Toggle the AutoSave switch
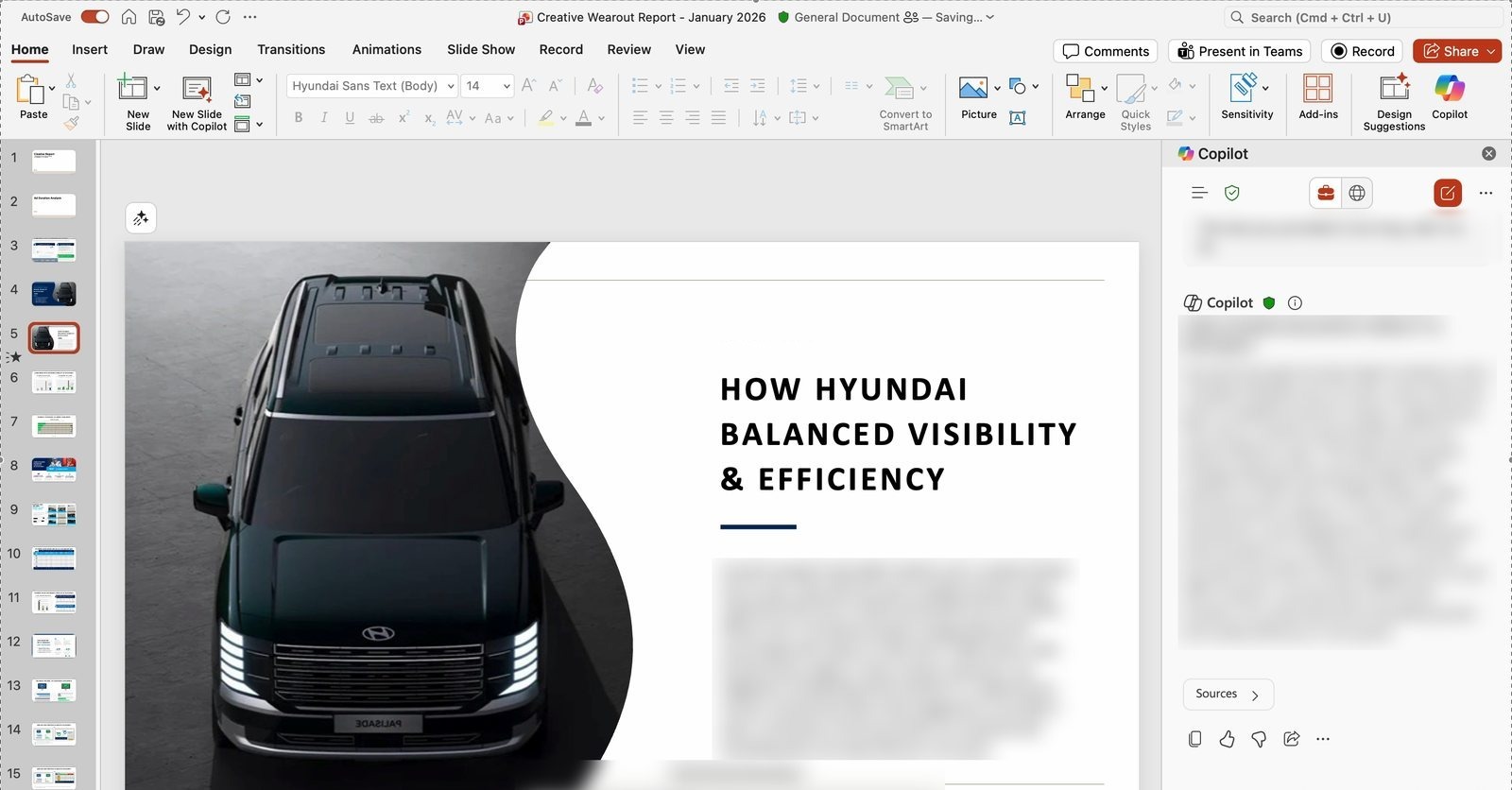The height and width of the screenshot is (790, 1512). point(94,17)
